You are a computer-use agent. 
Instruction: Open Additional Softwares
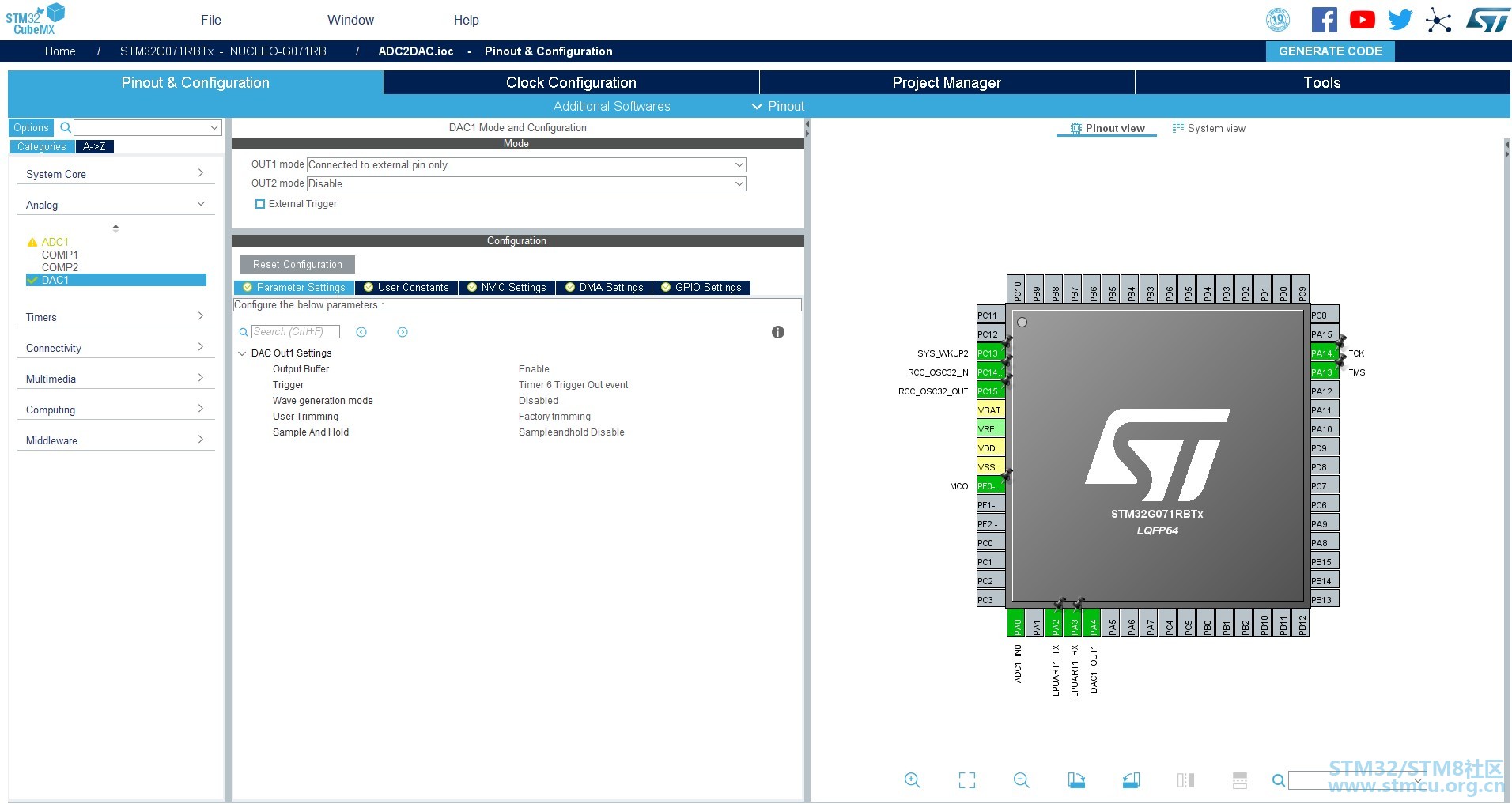pyautogui.click(x=611, y=106)
